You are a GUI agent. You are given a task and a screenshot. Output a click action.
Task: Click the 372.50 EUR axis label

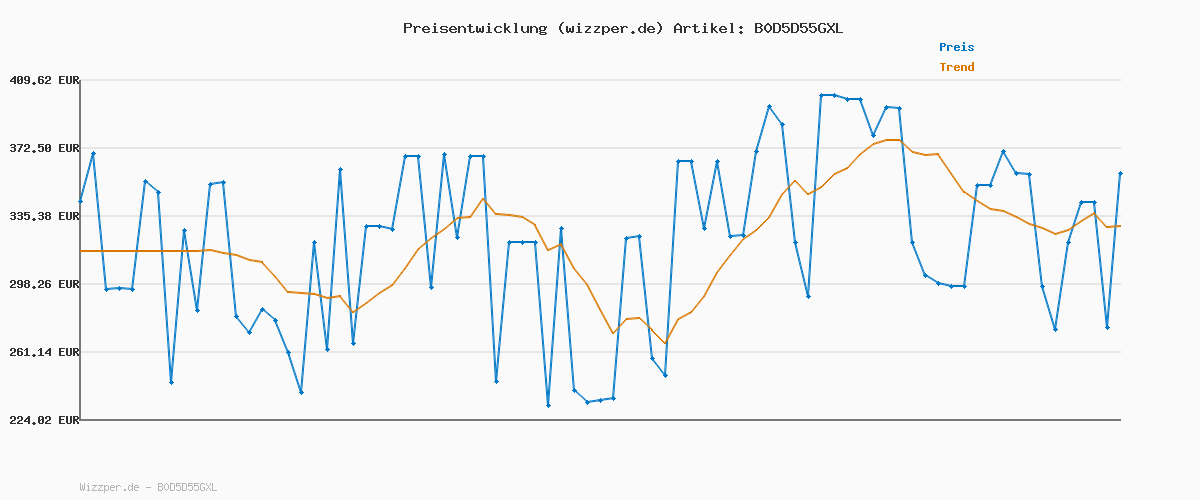(x=43, y=148)
